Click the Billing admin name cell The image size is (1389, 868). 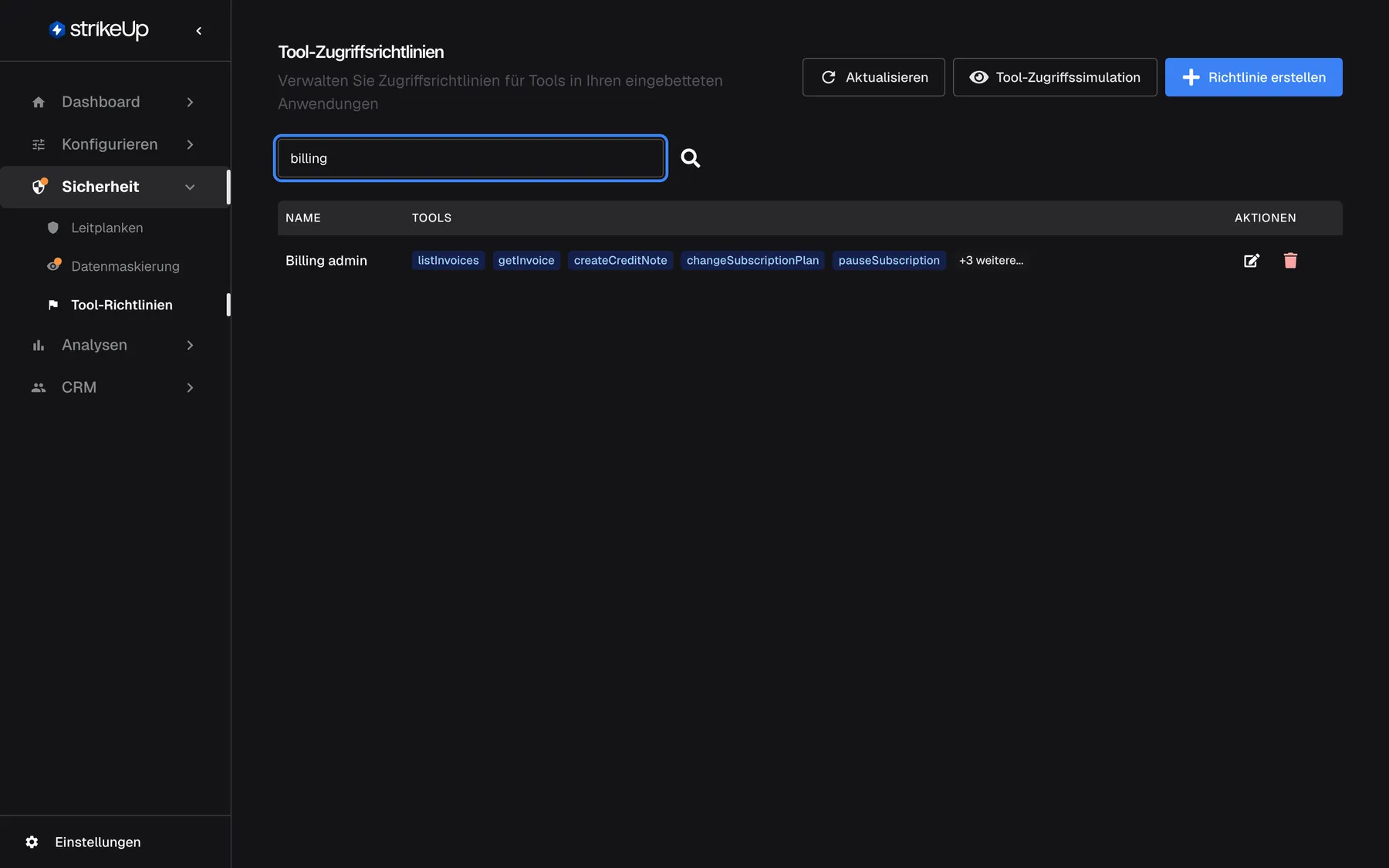coord(326,261)
